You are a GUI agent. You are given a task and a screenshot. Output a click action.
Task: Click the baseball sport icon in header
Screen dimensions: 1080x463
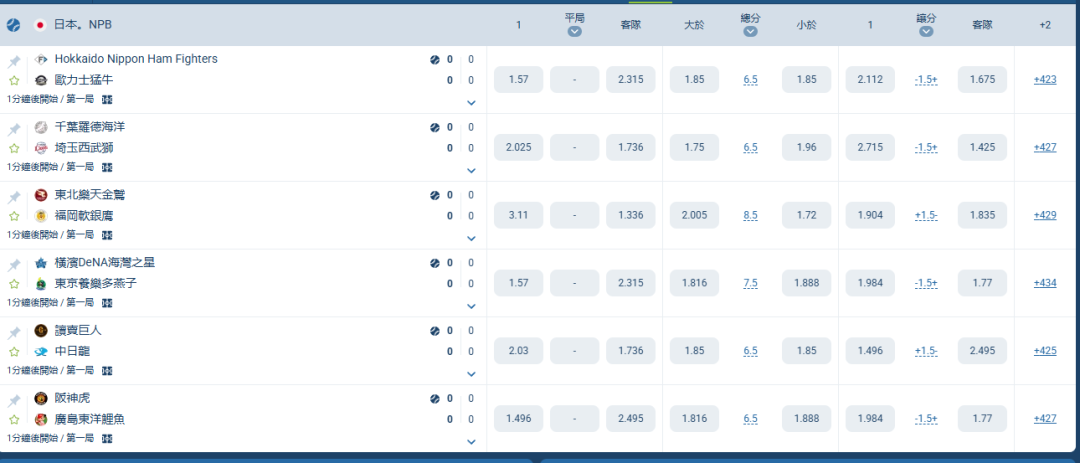tap(13, 25)
